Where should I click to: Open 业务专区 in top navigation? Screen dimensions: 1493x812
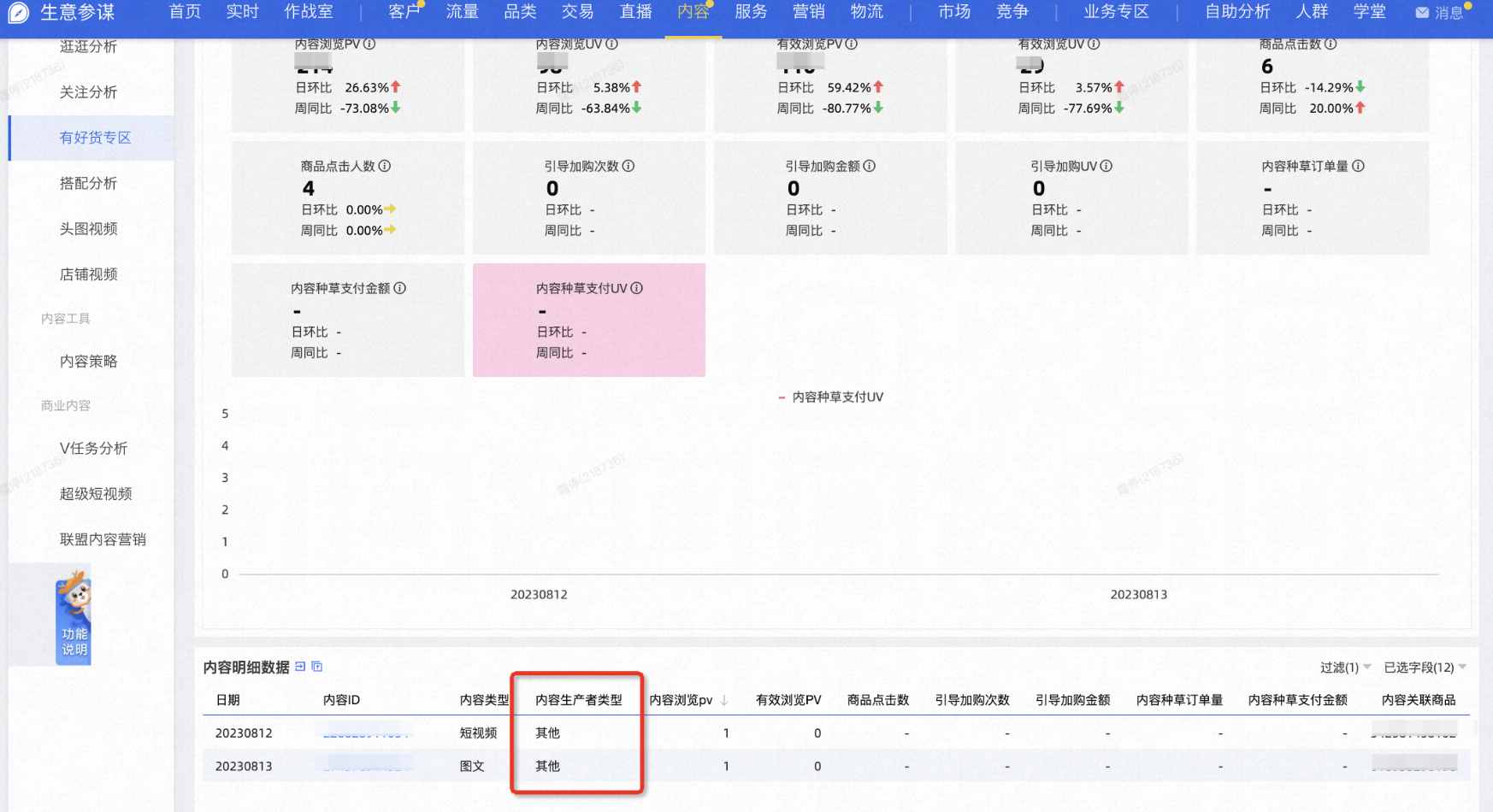[x=1116, y=12]
